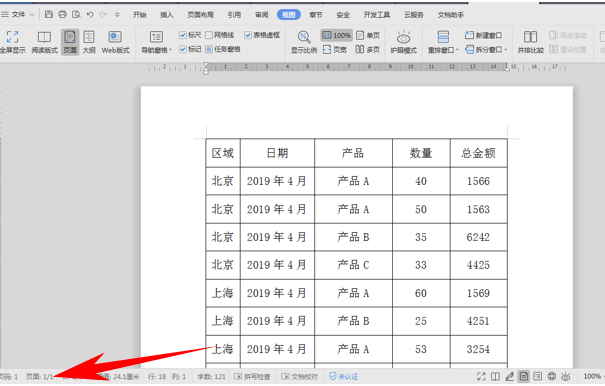Open the Page Layout (页面布局) tab
The height and width of the screenshot is (386, 605).
[201, 15]
